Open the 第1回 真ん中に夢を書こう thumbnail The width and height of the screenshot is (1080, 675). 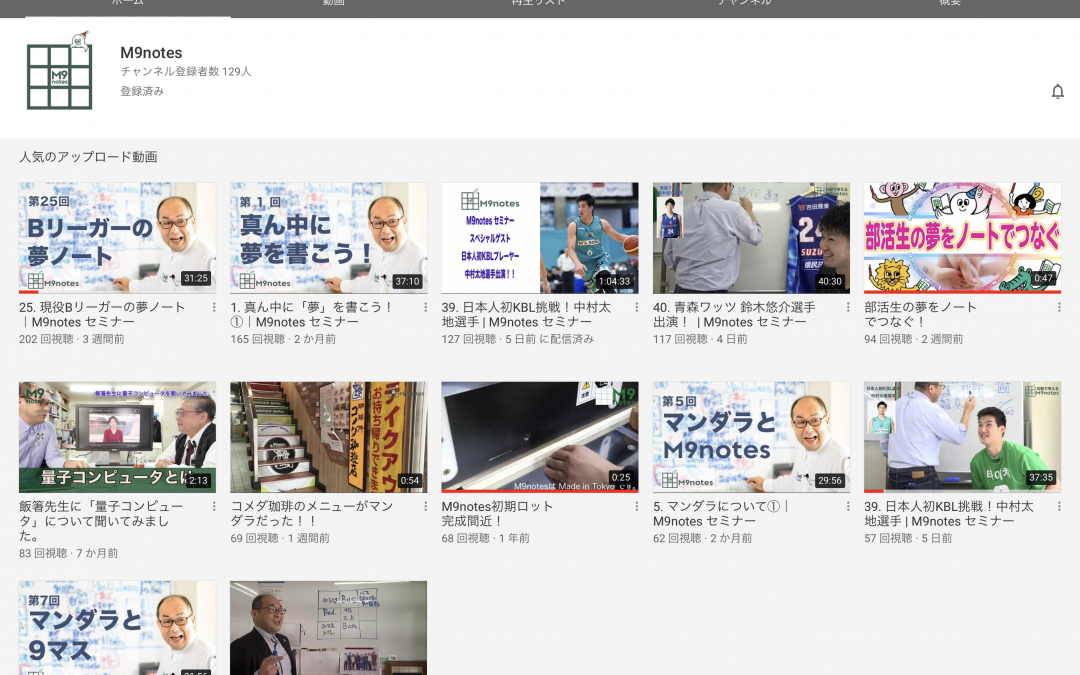pyautogui.click(x=329, y=238)
